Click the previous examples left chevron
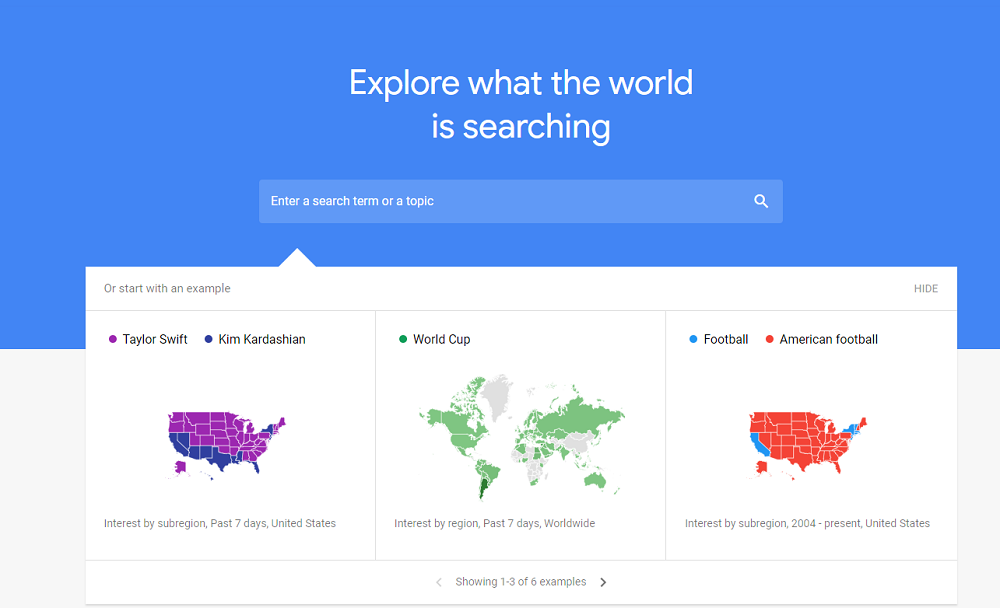Screen dimensions: 1000x608 coord(439,582)
